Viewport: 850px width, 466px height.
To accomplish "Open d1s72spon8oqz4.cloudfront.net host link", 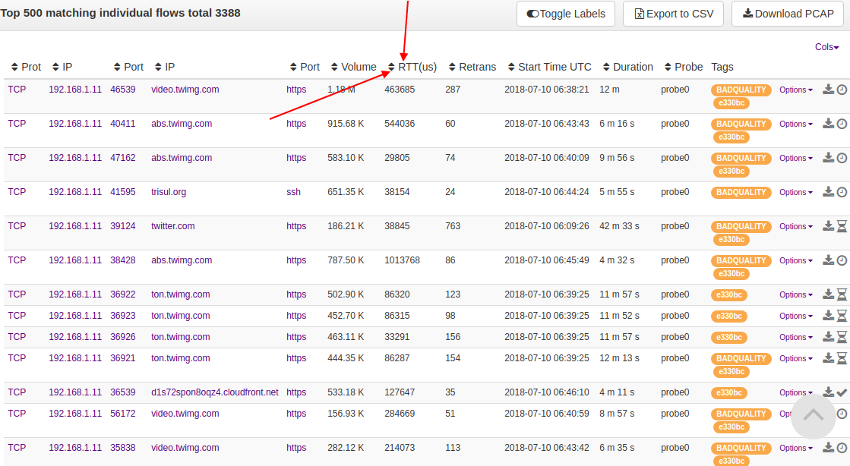I will (214, 392).
